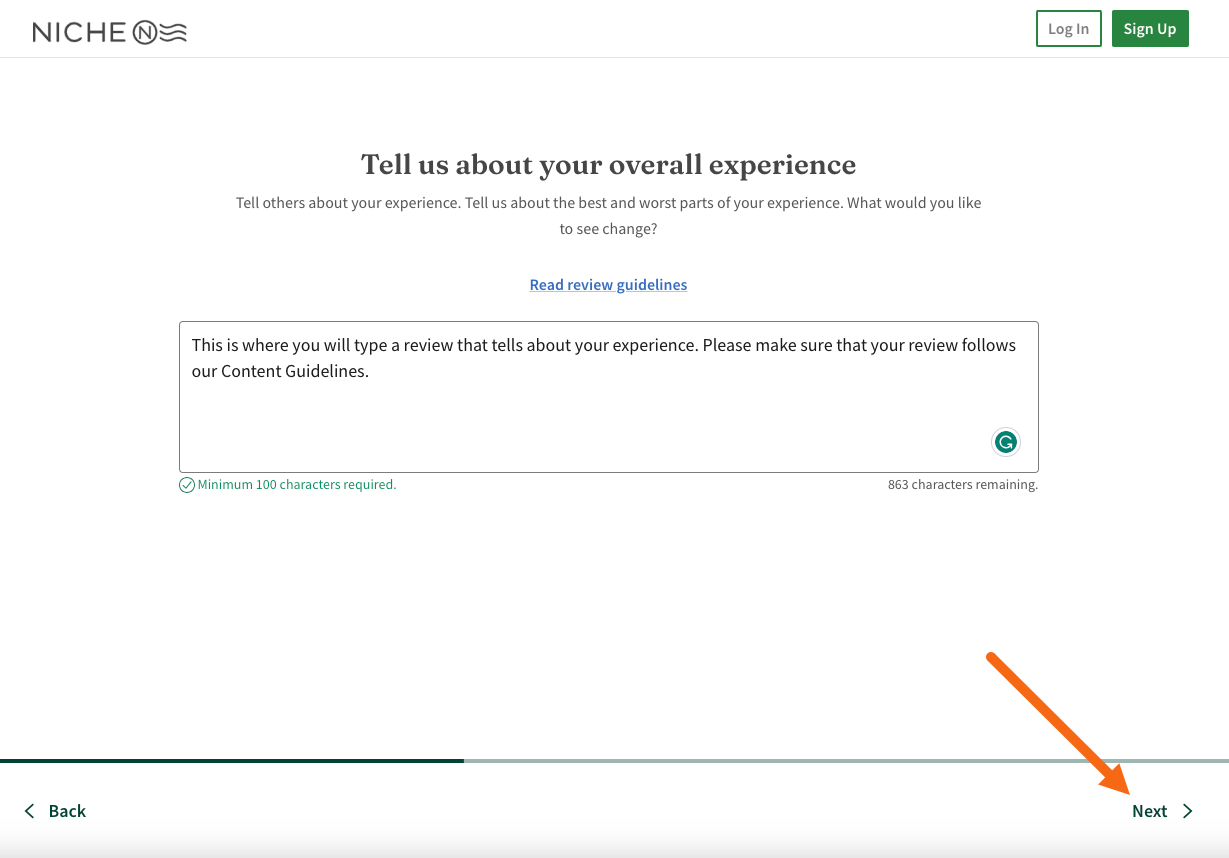Click the Log In button
Screen dimensions: 1229x858
pos(1068,29)
